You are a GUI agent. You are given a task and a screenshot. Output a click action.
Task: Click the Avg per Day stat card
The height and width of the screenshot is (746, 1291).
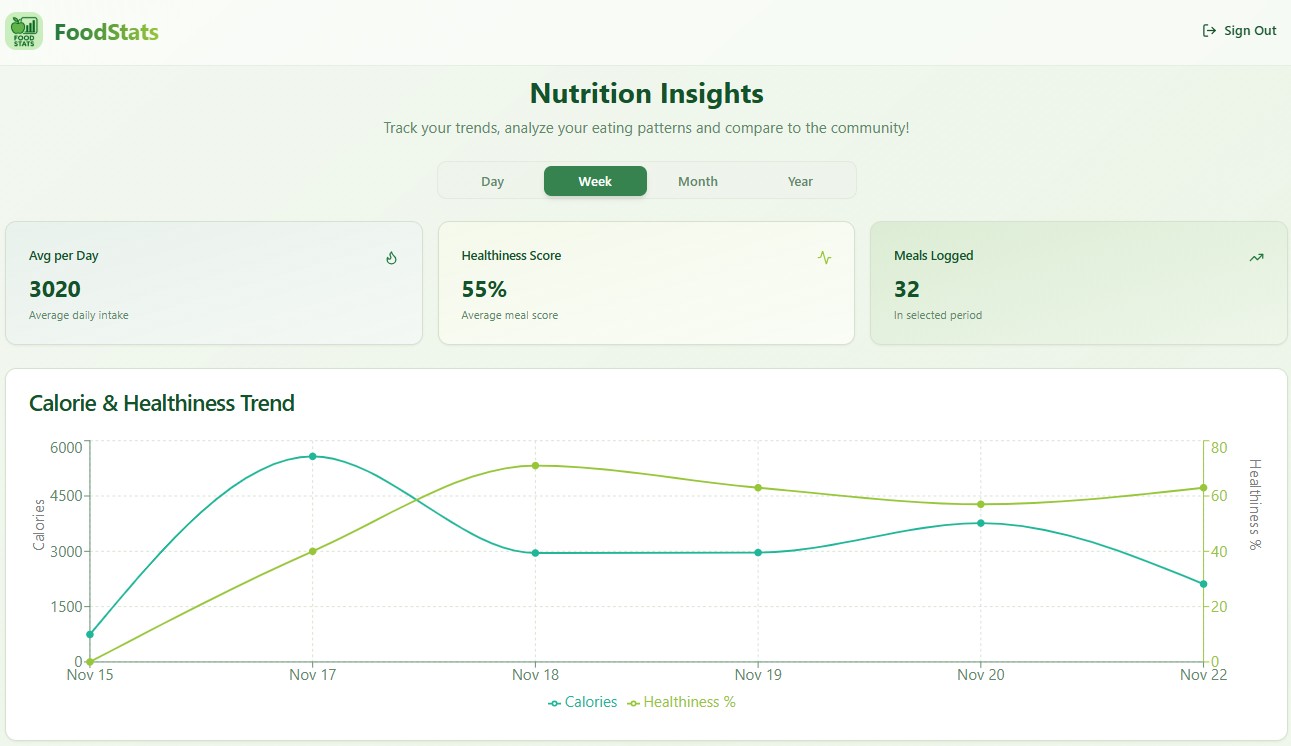click(x=213, y=283)
